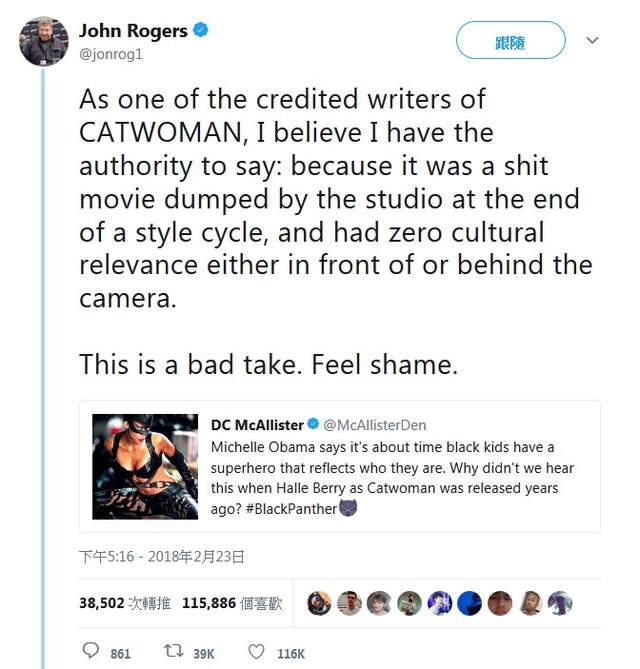Click DC McAllister's verified badge
The width and height of the screenshot is (640, 669).
(311, 424)
